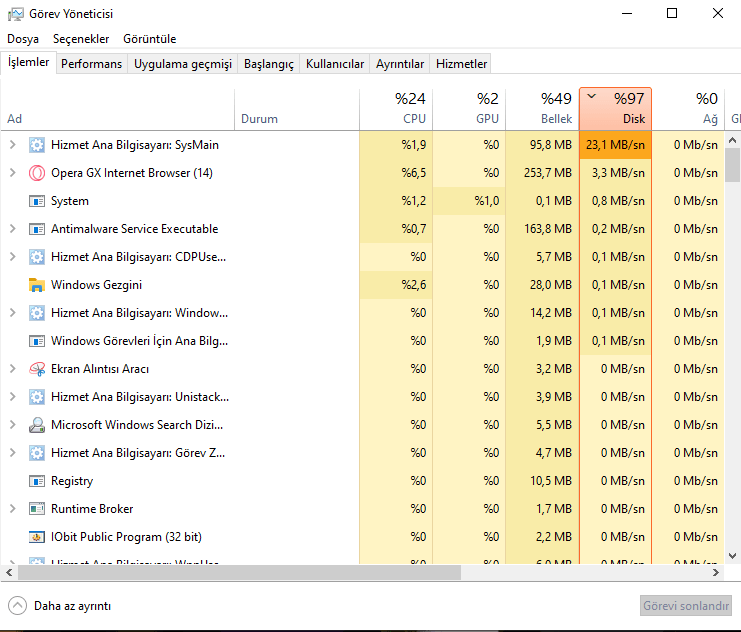
Task: Click the vertical scrollbar down arrow
Action: pyautogui.click(x=732, y=556)
